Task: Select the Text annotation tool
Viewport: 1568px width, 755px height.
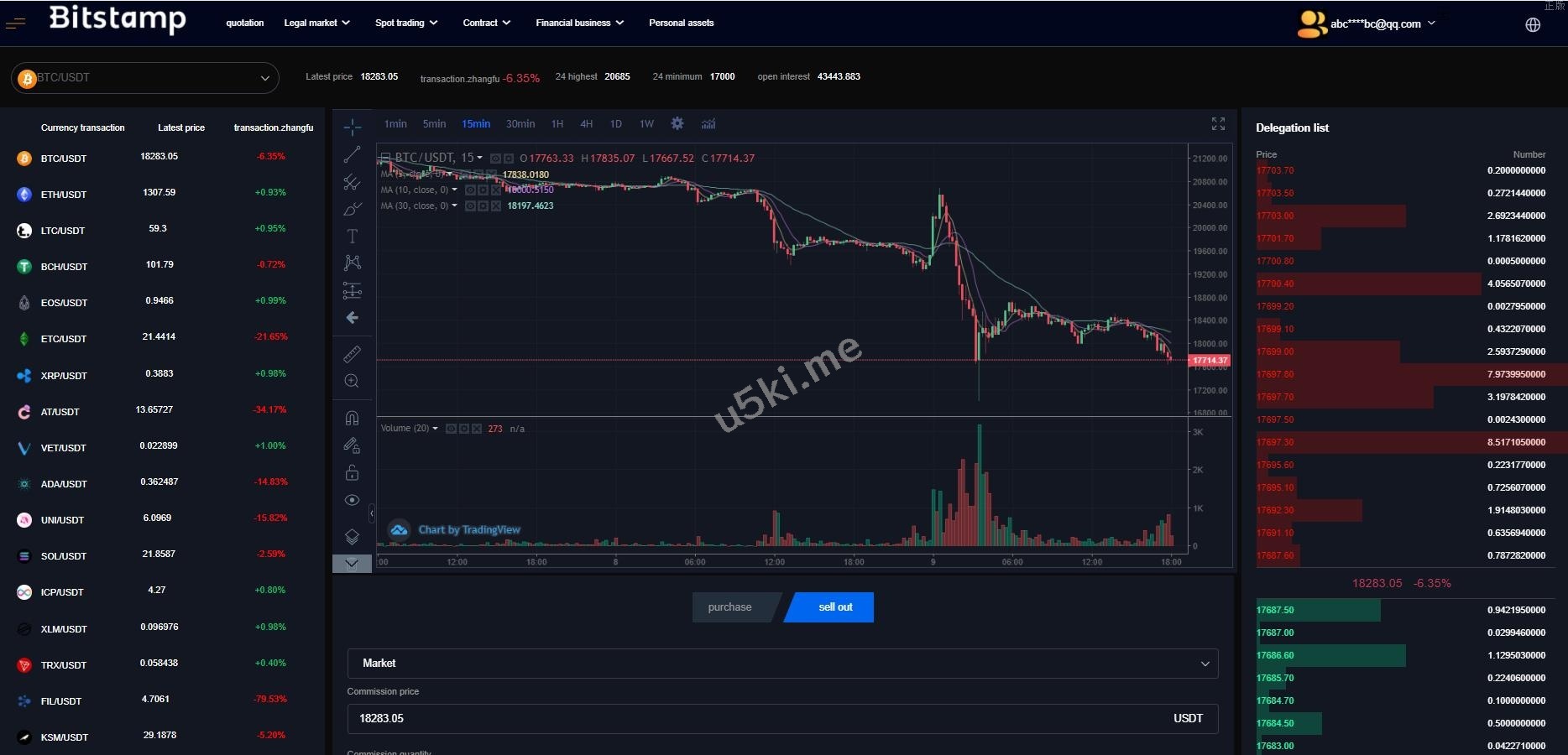Action: (x=353, y=236)
